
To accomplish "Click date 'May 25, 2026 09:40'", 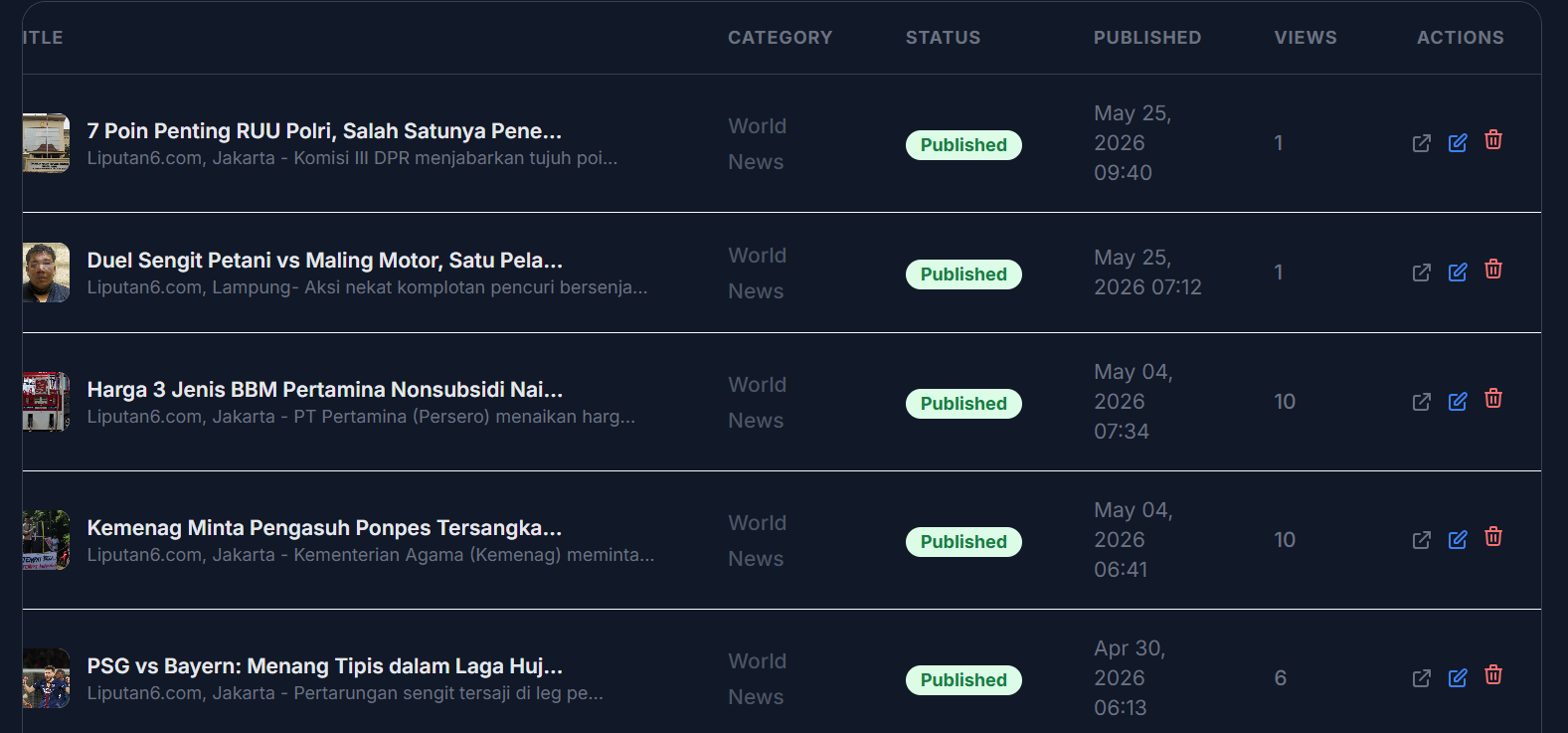I will 1132,143.
